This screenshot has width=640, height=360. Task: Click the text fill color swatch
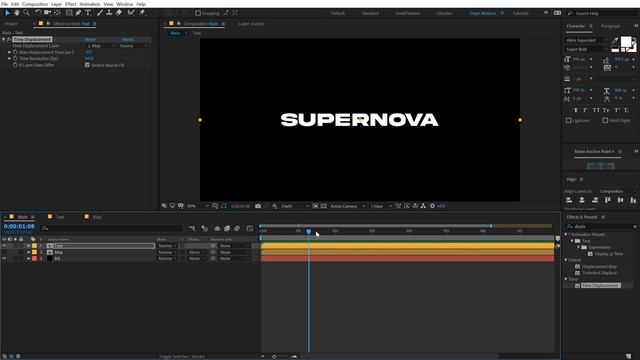coord(626,41)
